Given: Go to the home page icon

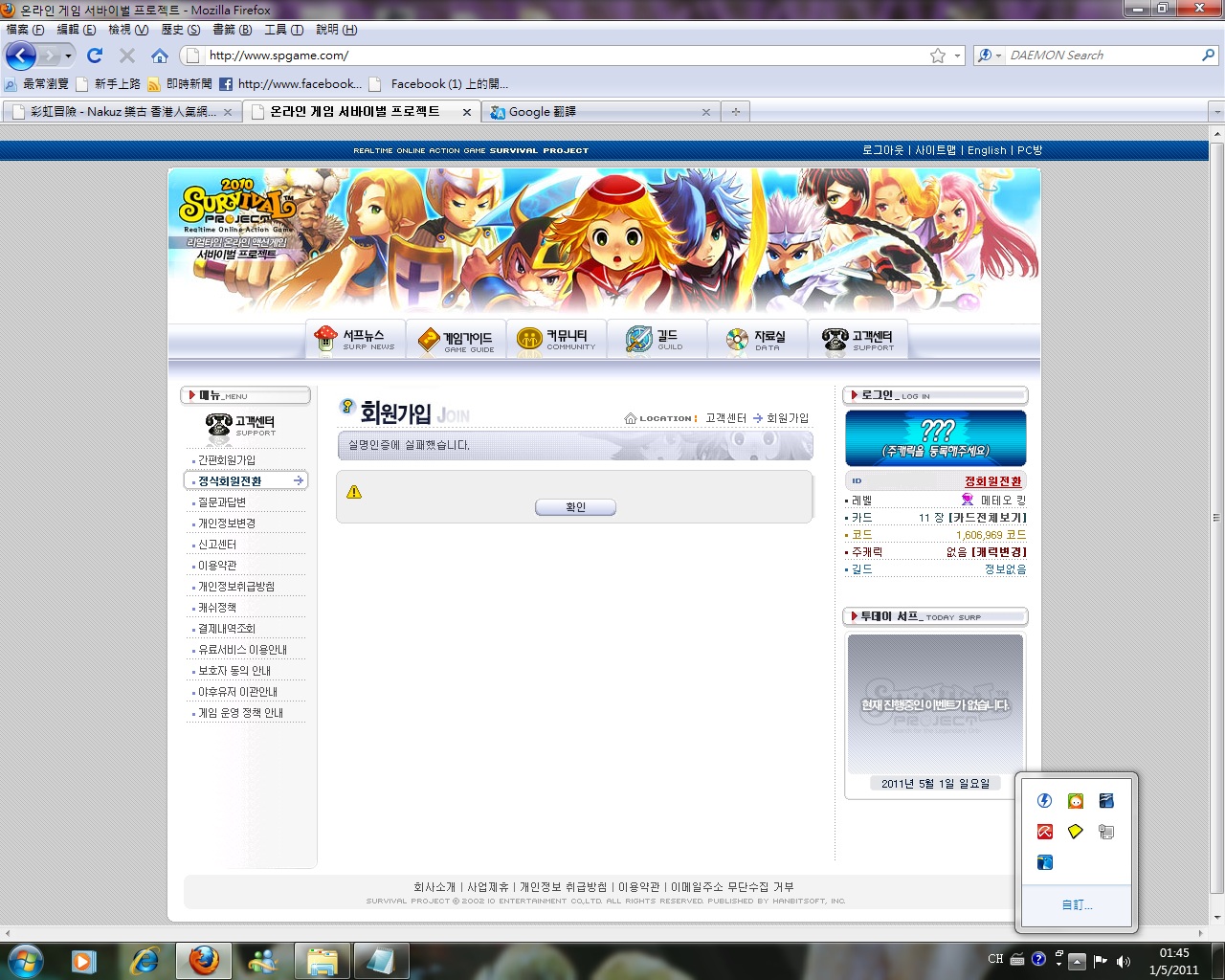Looking at the screenshot, I should (x=160, y=56).
